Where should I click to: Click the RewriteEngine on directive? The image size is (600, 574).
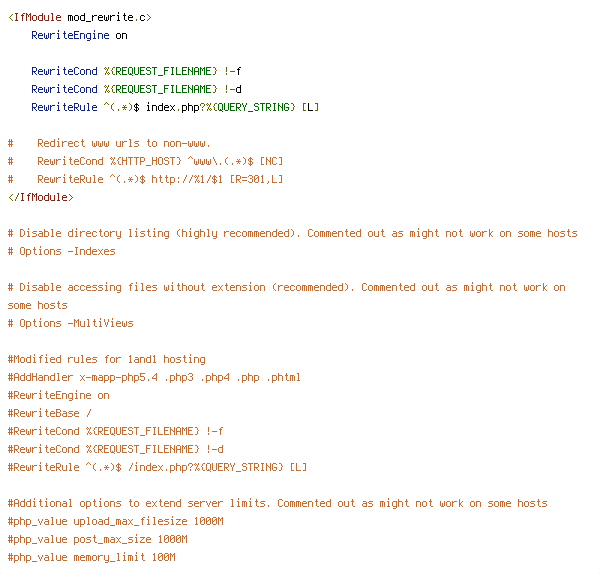[x=79, y=36]
